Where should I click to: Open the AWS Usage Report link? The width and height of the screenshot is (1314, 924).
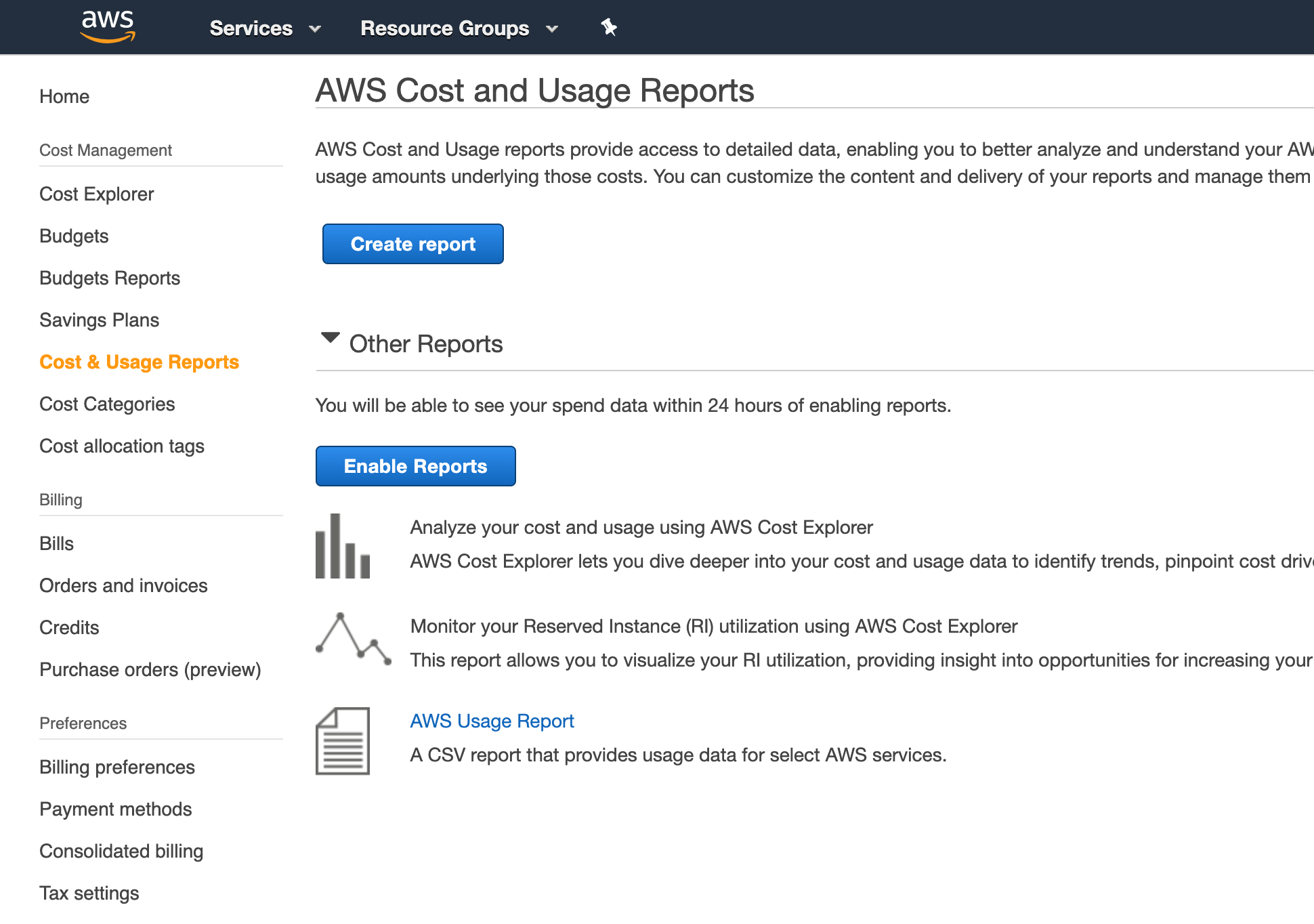(x=492, y=721)
